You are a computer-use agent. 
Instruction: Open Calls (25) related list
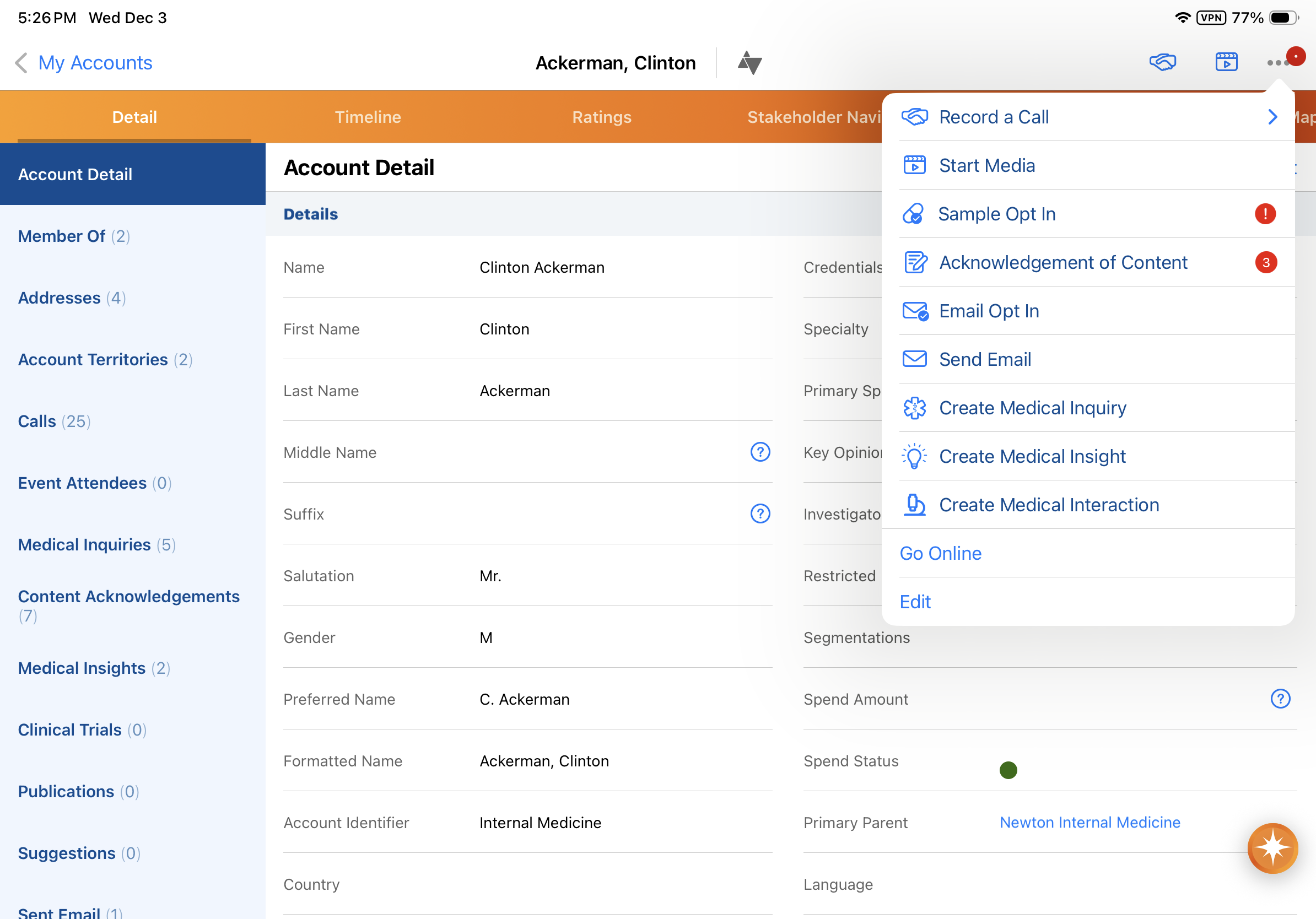click(x=55, y=421)
